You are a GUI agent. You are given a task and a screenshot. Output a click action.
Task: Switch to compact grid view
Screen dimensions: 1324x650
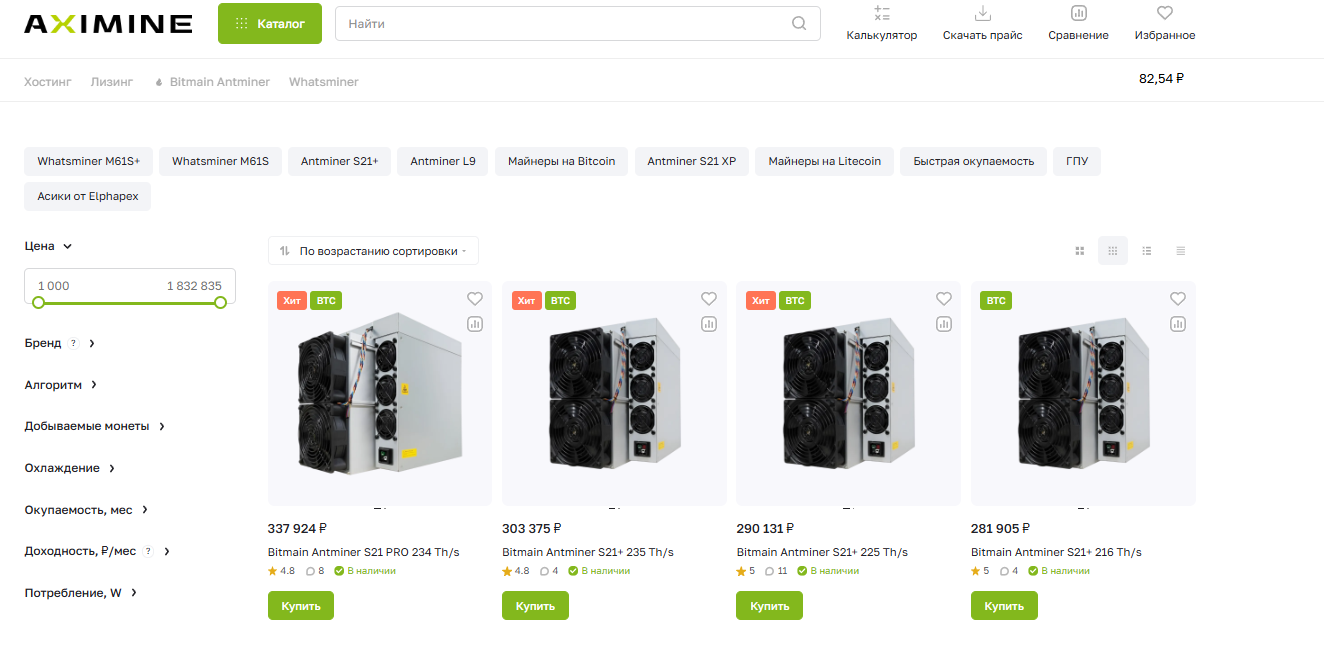1113,251
